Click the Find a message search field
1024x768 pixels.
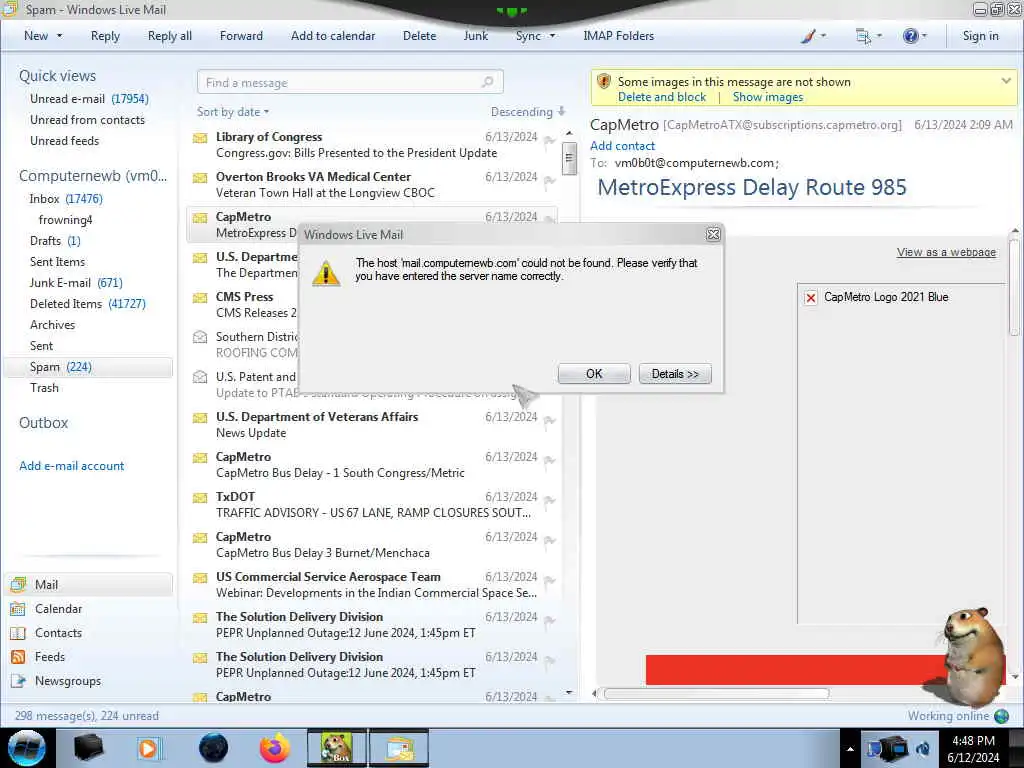(x=350, y=82)
